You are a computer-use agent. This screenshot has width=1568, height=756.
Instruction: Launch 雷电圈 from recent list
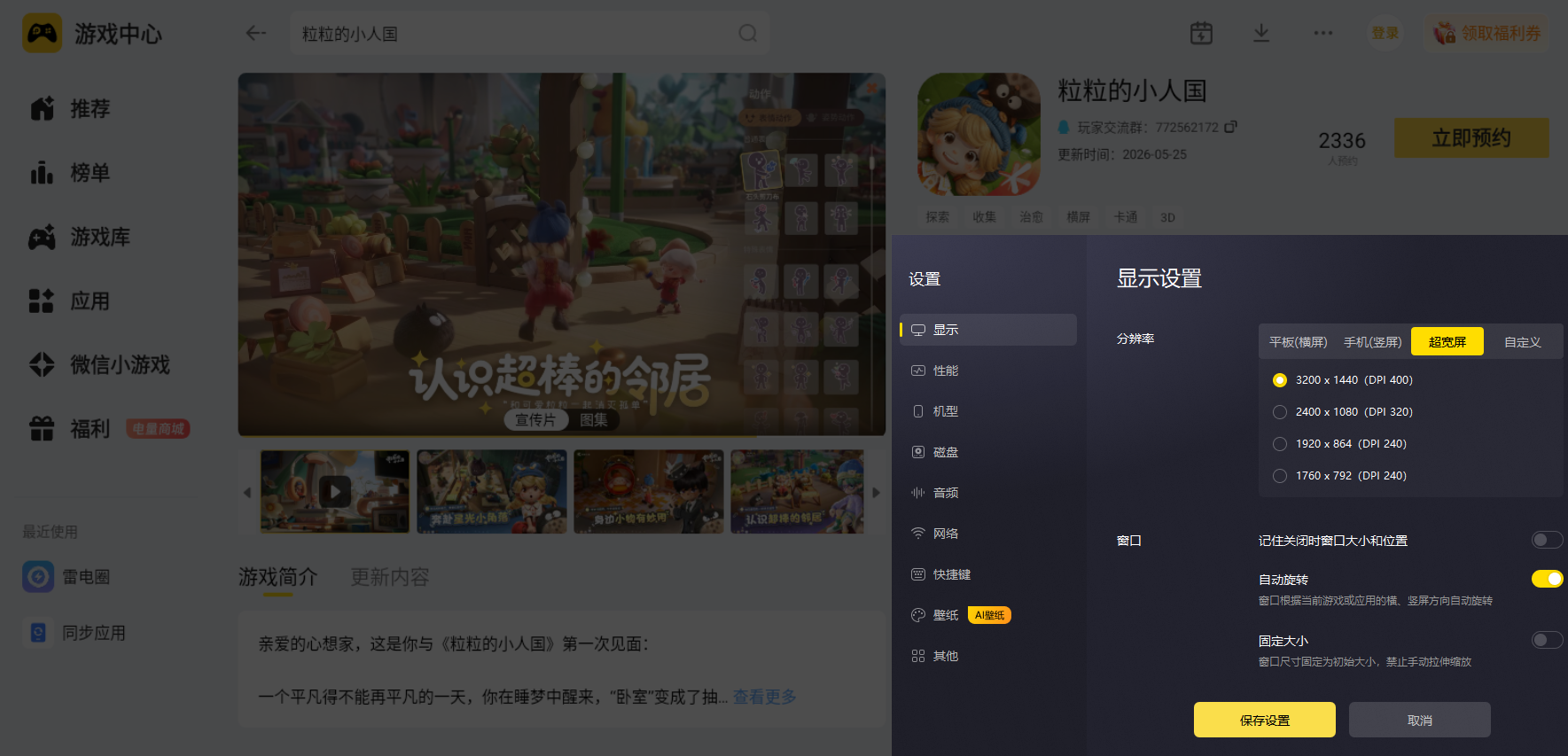[67, 577]
